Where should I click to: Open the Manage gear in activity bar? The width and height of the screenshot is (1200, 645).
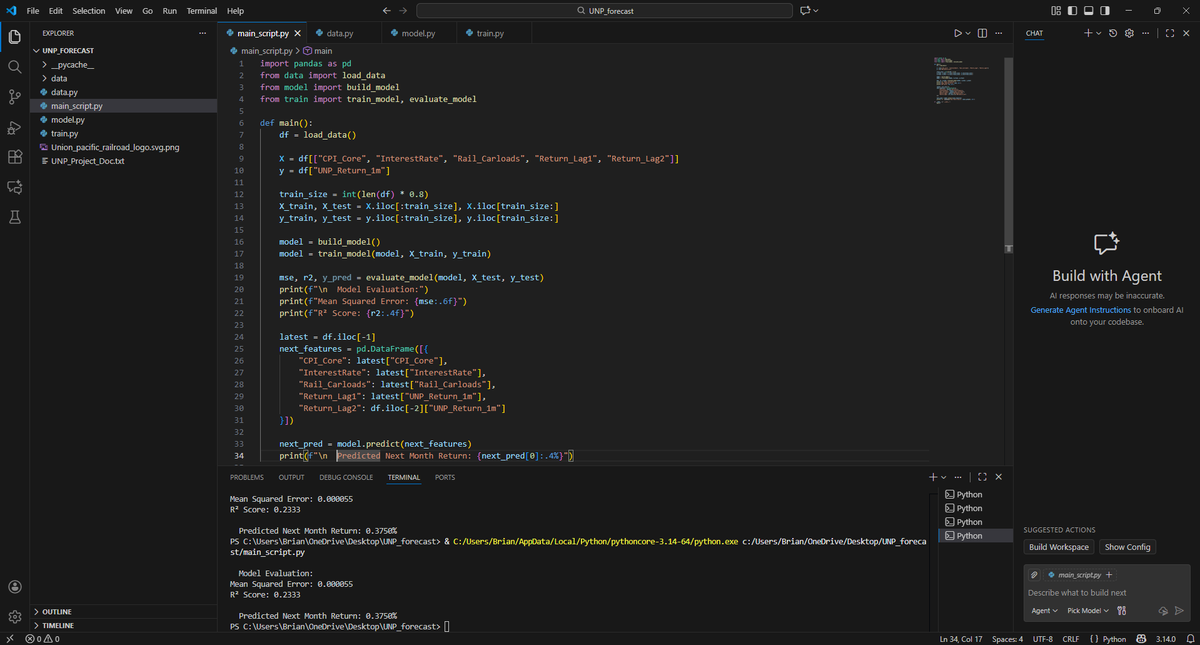(14, 617)
